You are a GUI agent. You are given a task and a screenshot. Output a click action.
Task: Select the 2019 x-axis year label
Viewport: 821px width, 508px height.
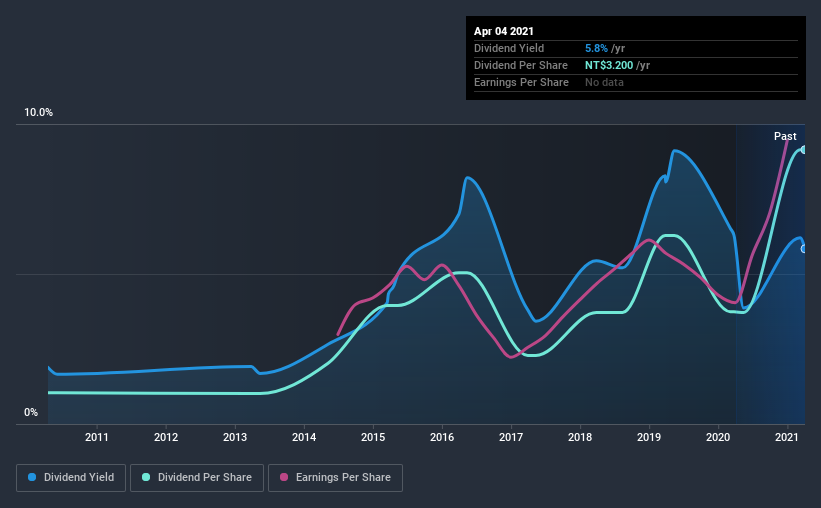point(649,437)
